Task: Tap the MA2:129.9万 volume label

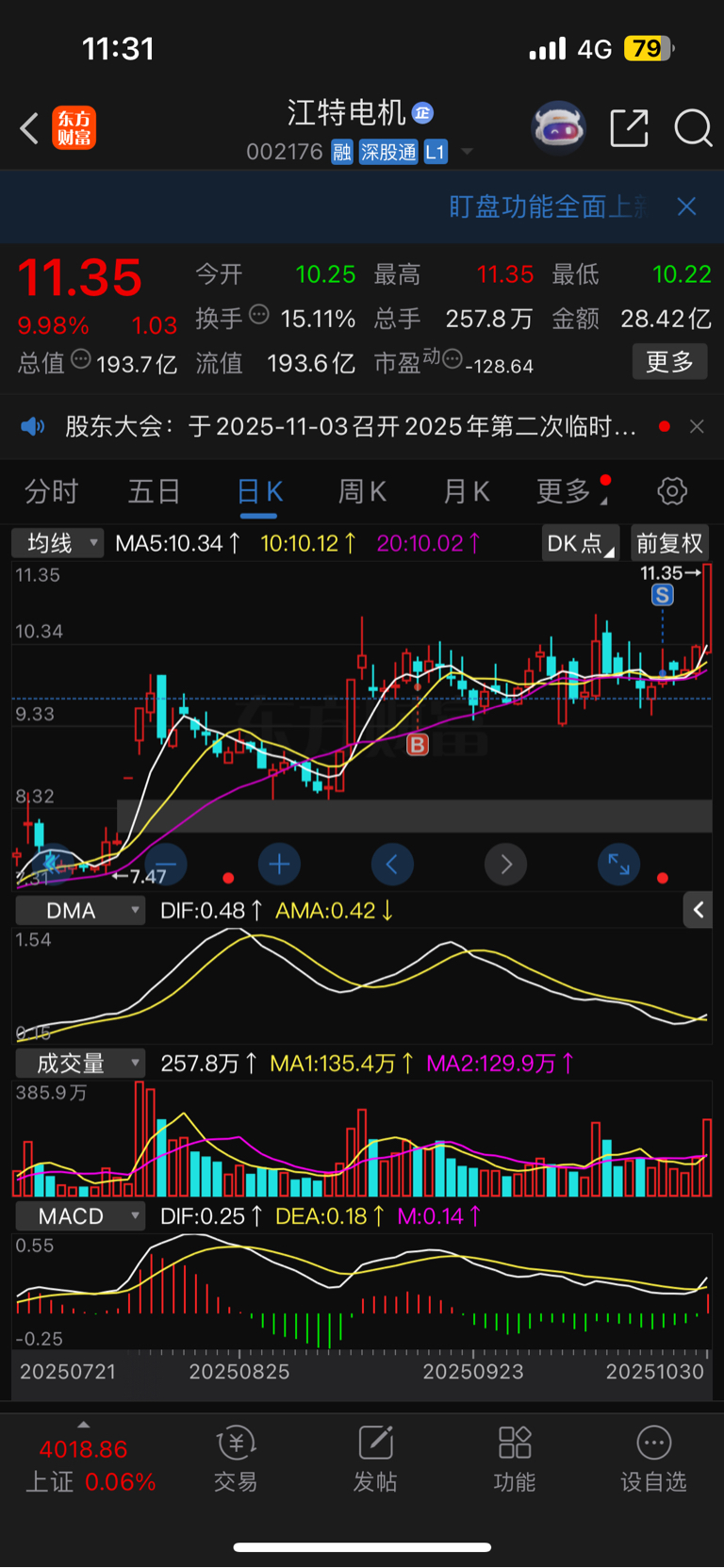Action: (x=501, y=1064)
